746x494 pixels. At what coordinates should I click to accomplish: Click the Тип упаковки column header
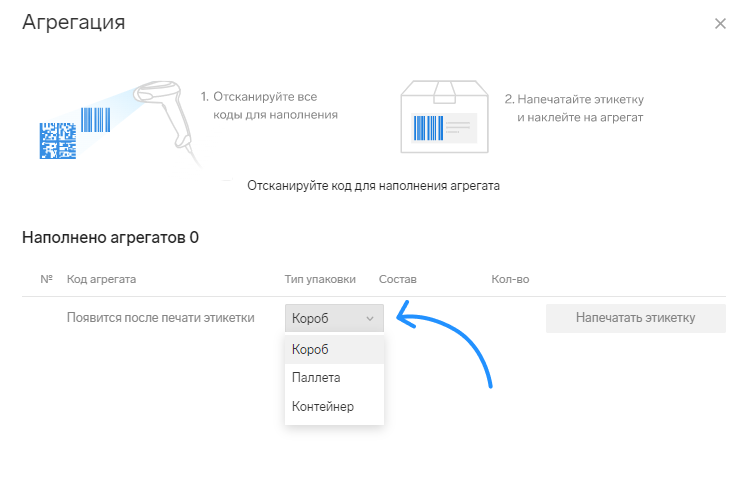(x=320, y=279)
